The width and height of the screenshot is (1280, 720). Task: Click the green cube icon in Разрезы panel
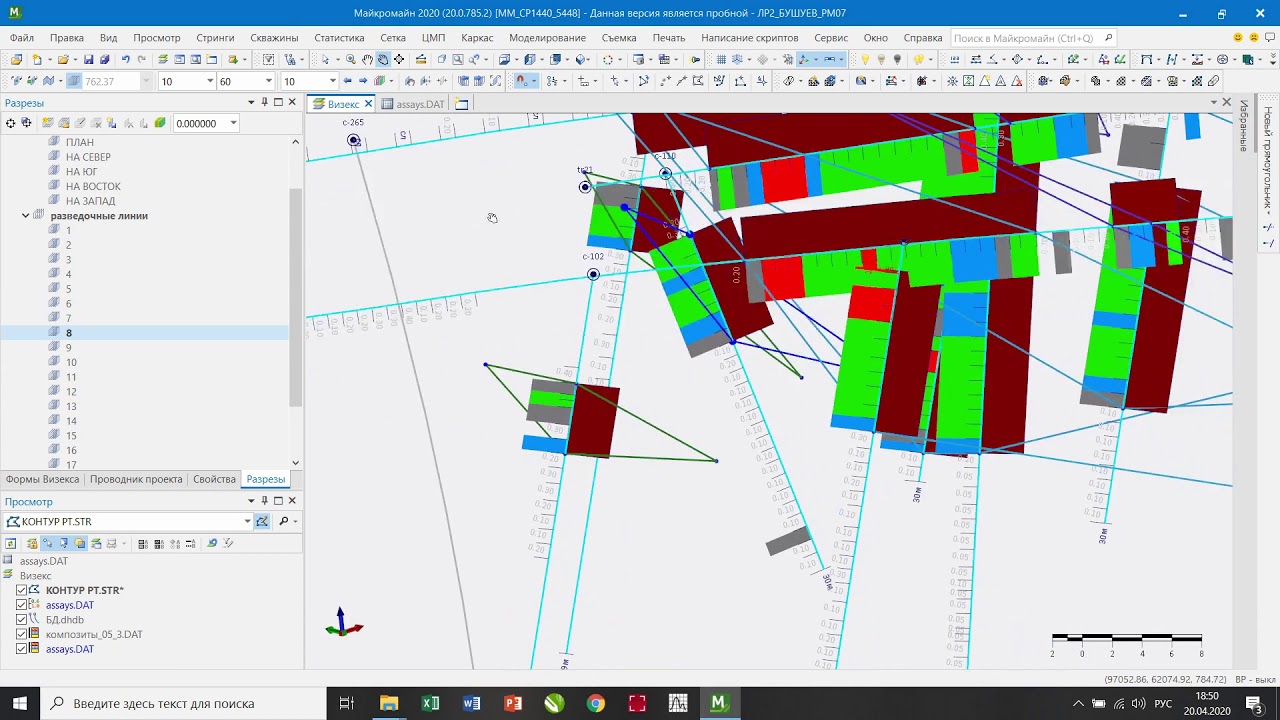pos(159,123)
